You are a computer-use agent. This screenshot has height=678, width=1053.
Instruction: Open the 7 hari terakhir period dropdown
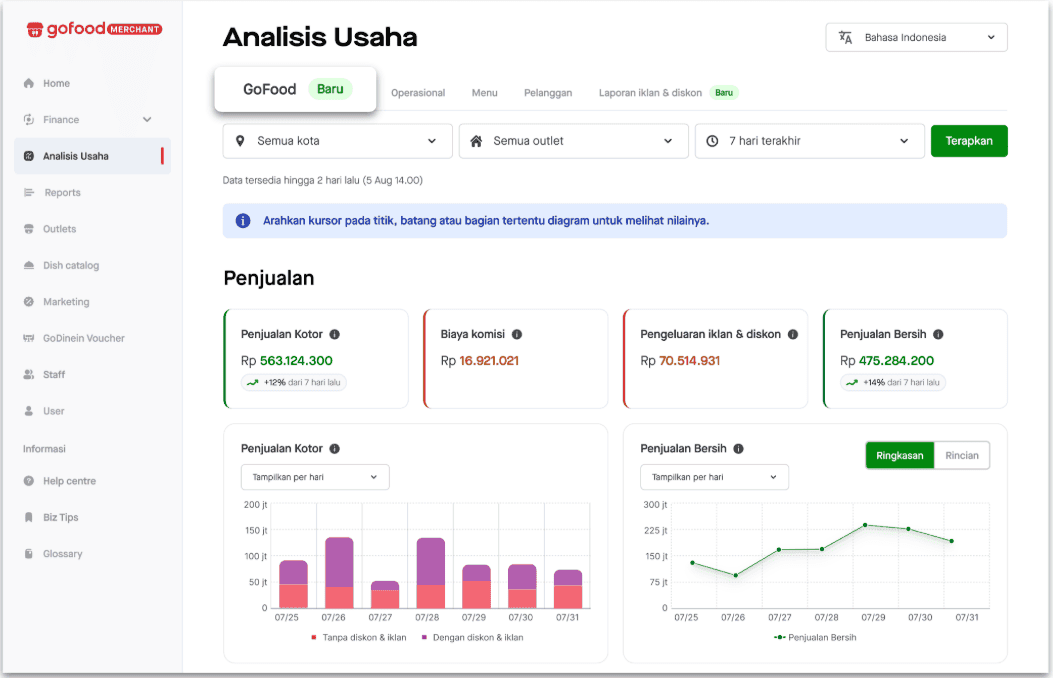pyautogui.click(x=809, y=141)
